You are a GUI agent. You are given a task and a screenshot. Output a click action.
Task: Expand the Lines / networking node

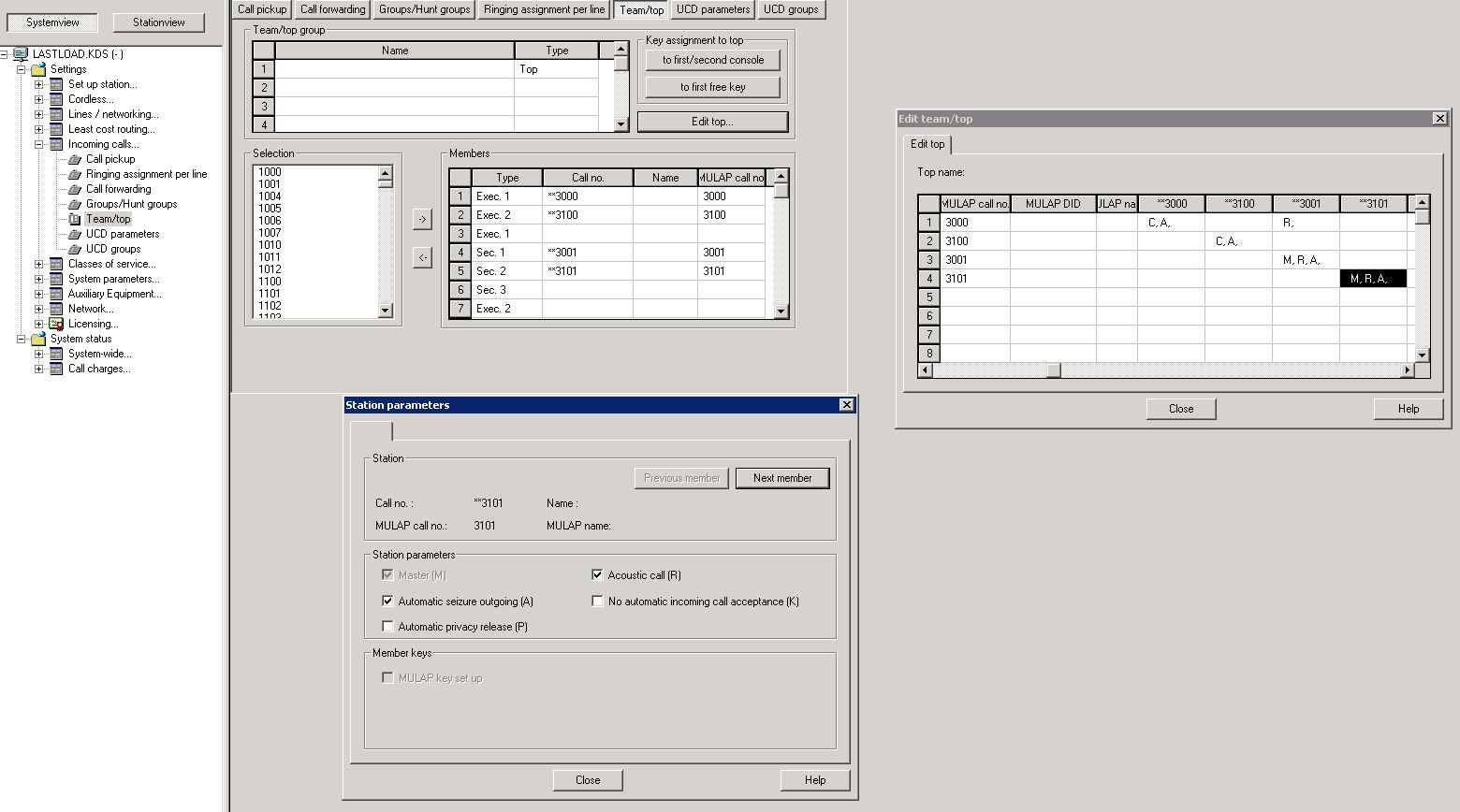38,114
